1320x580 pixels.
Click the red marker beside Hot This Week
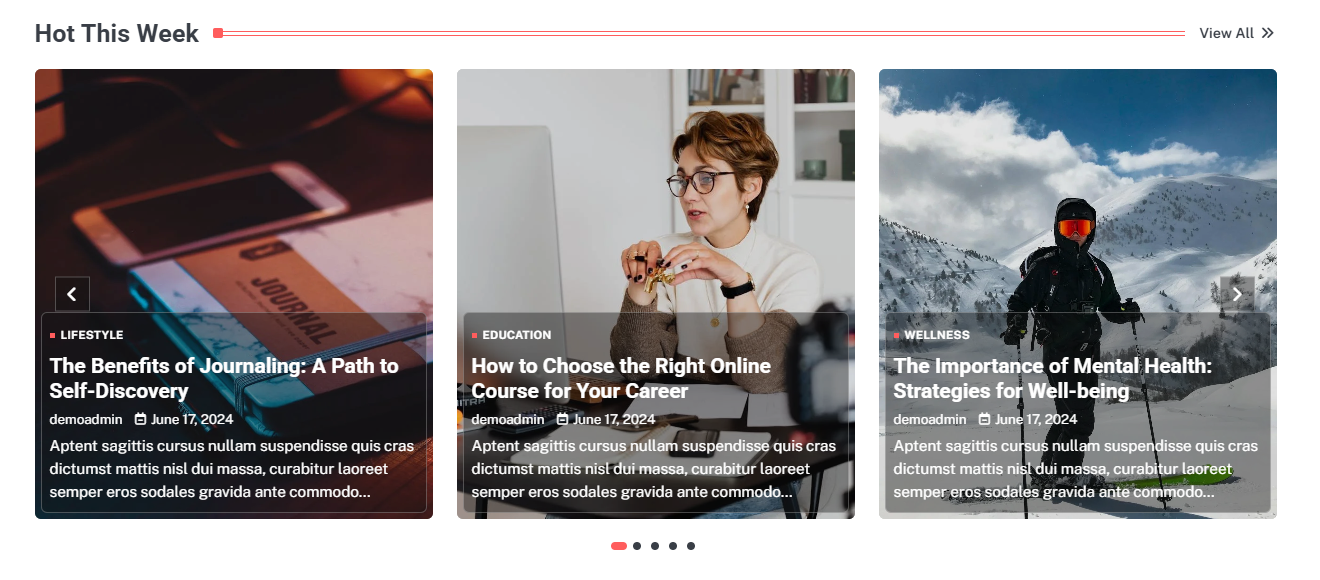point(218,33)
